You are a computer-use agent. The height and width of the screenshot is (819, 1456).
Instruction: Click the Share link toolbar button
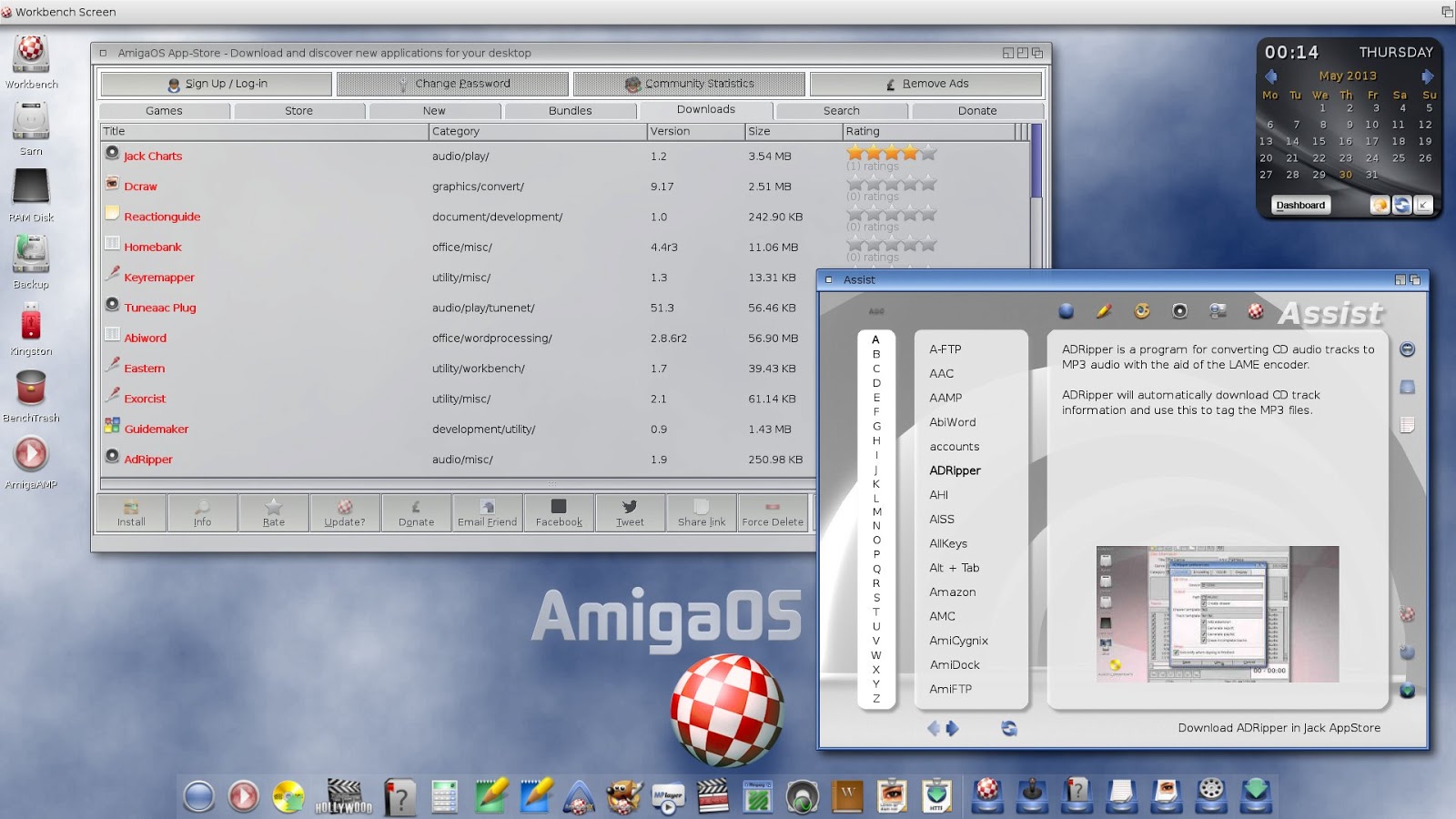(702, 512)
